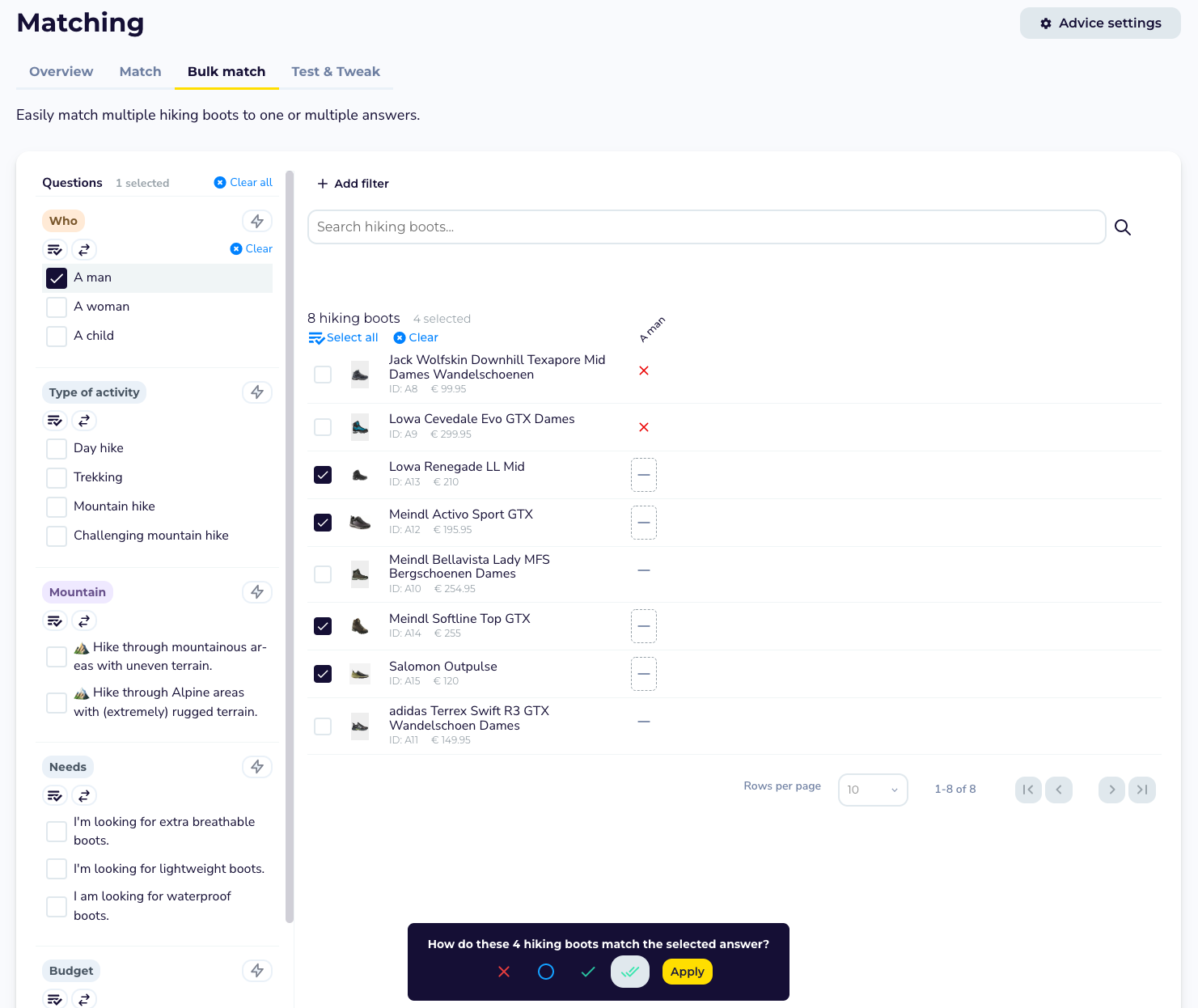Uncheck the A man answer
The width and height of the screenshot is (1198, 1008).
pyautogui.click(x=57, y=278)
